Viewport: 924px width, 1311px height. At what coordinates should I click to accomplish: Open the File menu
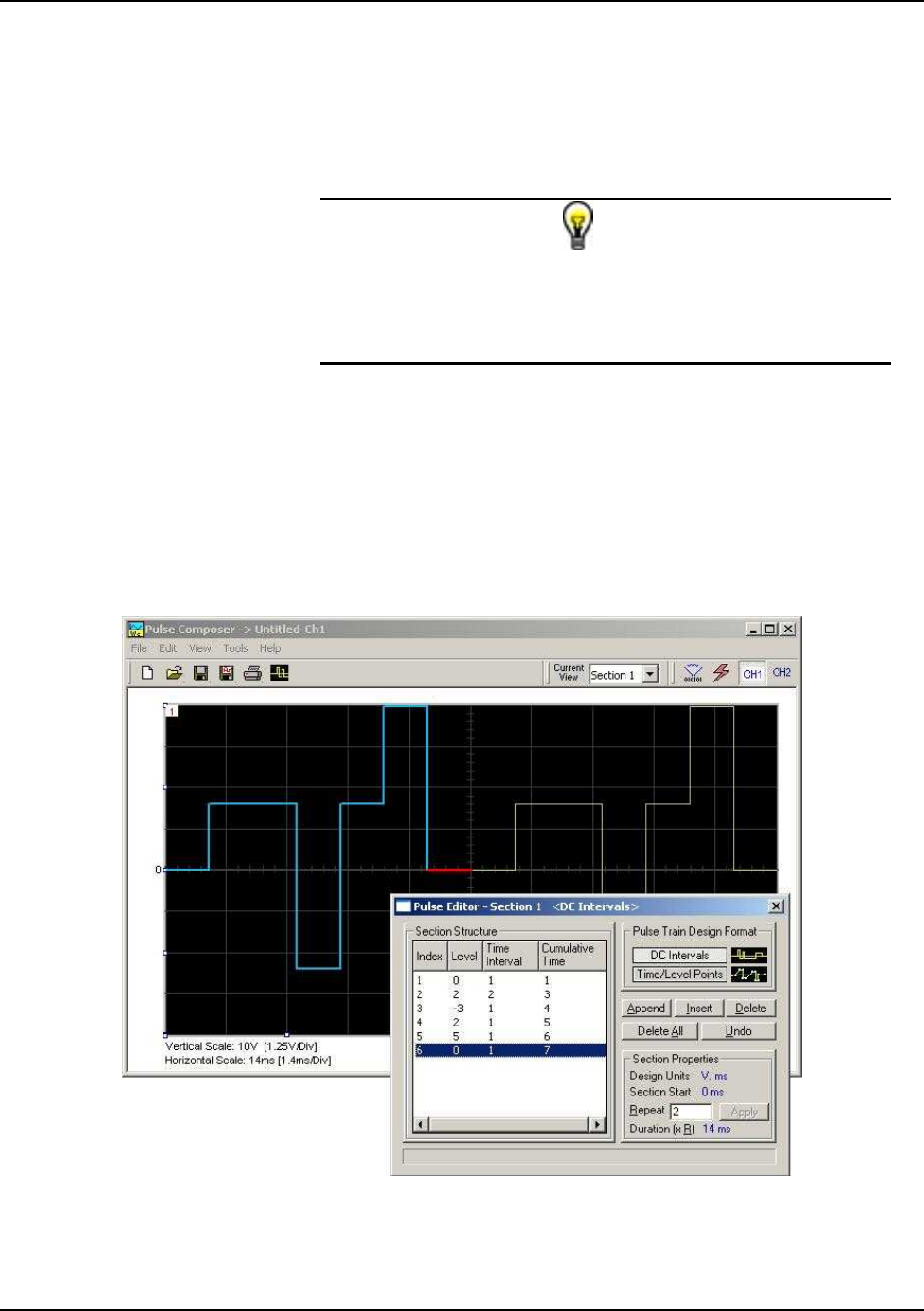[139, 648]
